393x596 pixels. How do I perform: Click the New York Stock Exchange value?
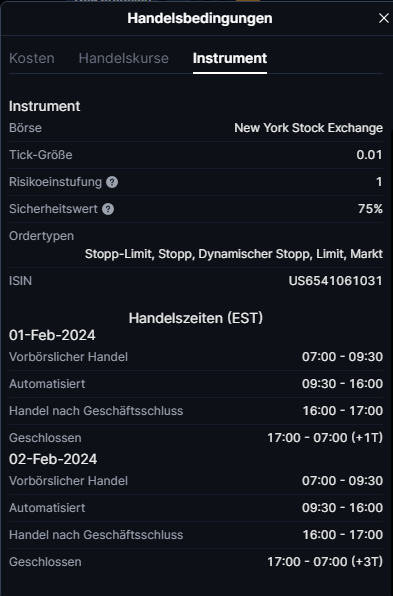(x=308, y=128)
